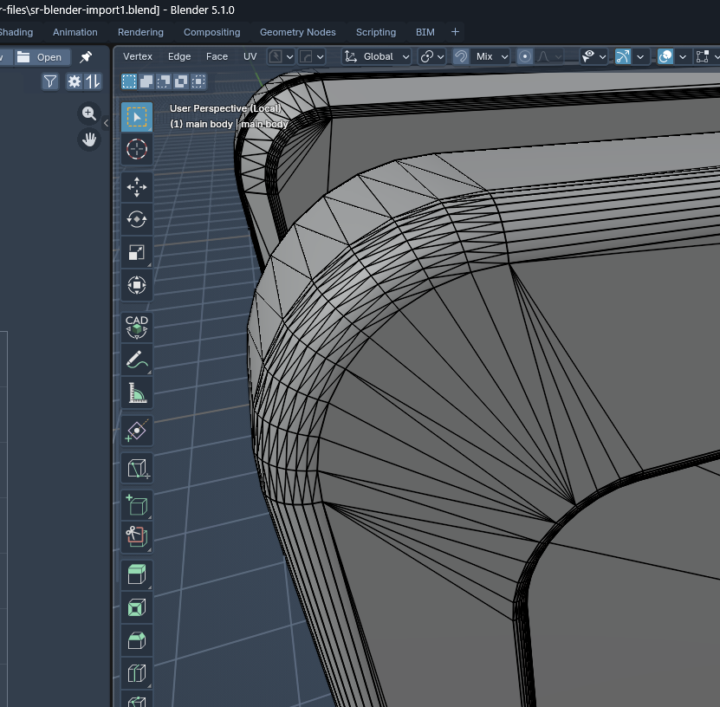Switch to the BIM workspace tab
The image size is (720, 707).
[x=425, y=32]
